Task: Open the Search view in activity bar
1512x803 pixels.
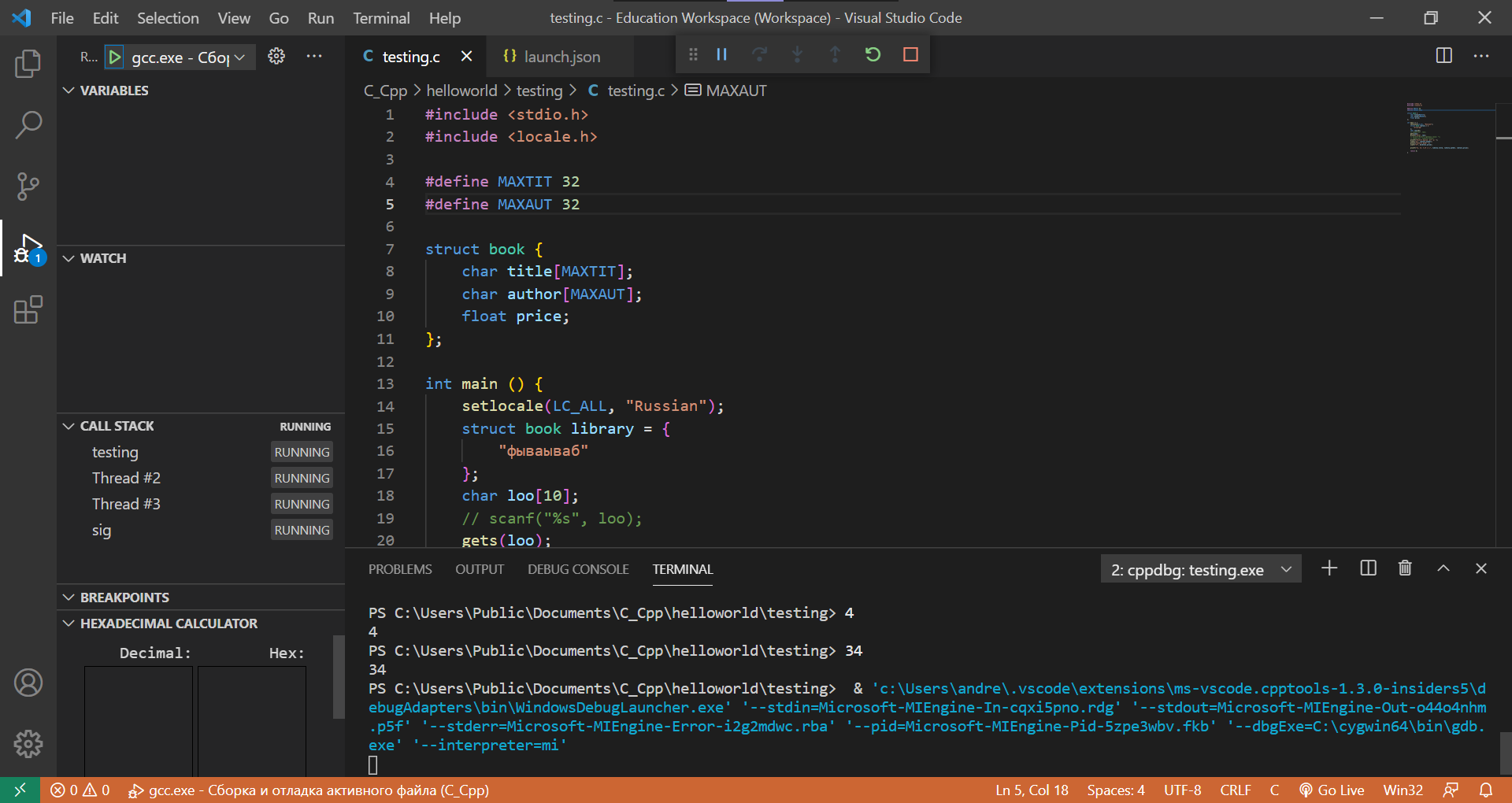Action: (28, 124)
